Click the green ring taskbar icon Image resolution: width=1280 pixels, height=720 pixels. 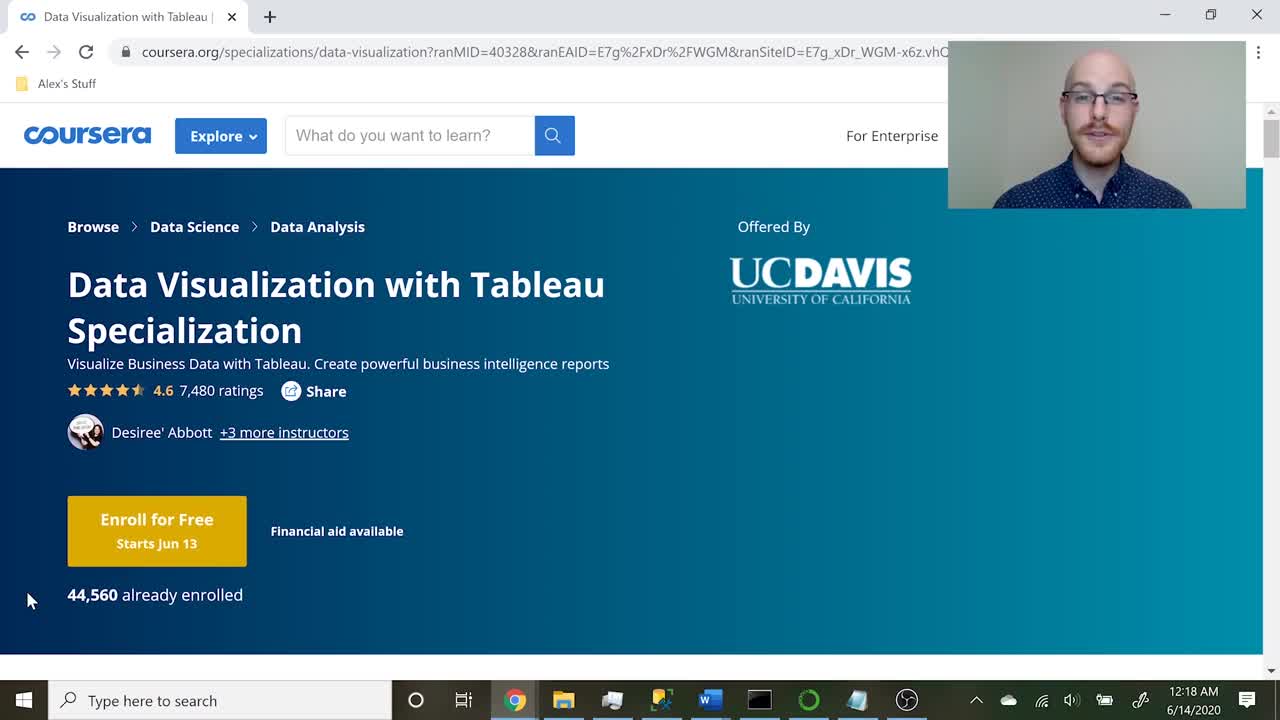(x=809, y=700)
